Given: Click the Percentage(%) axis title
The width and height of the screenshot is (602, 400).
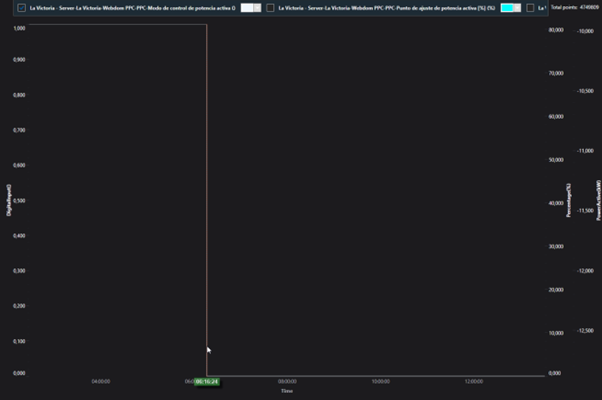Looking at the screenshot, I should pyautogui.click(x=568, y=200).
